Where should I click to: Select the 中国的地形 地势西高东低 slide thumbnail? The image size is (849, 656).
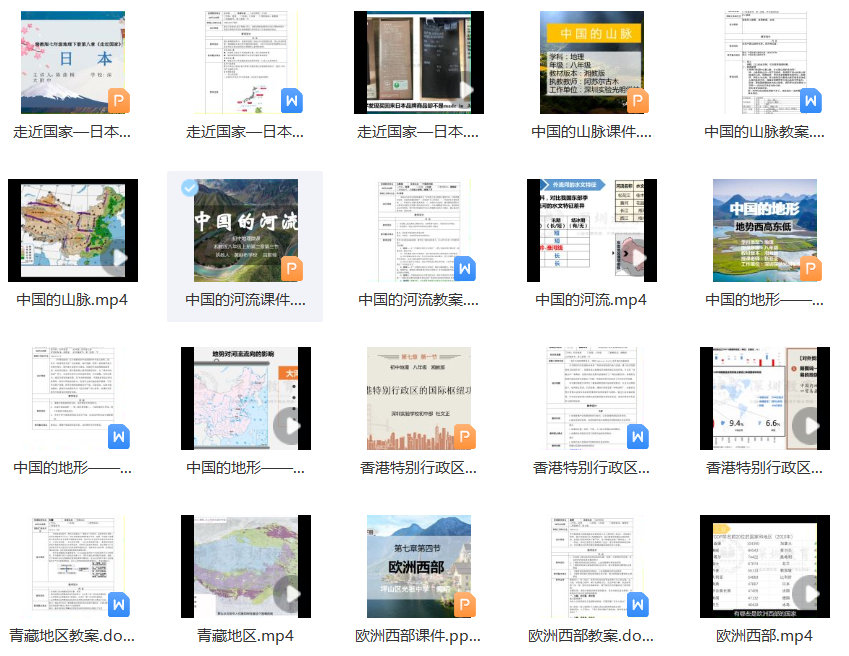point(764,230)
